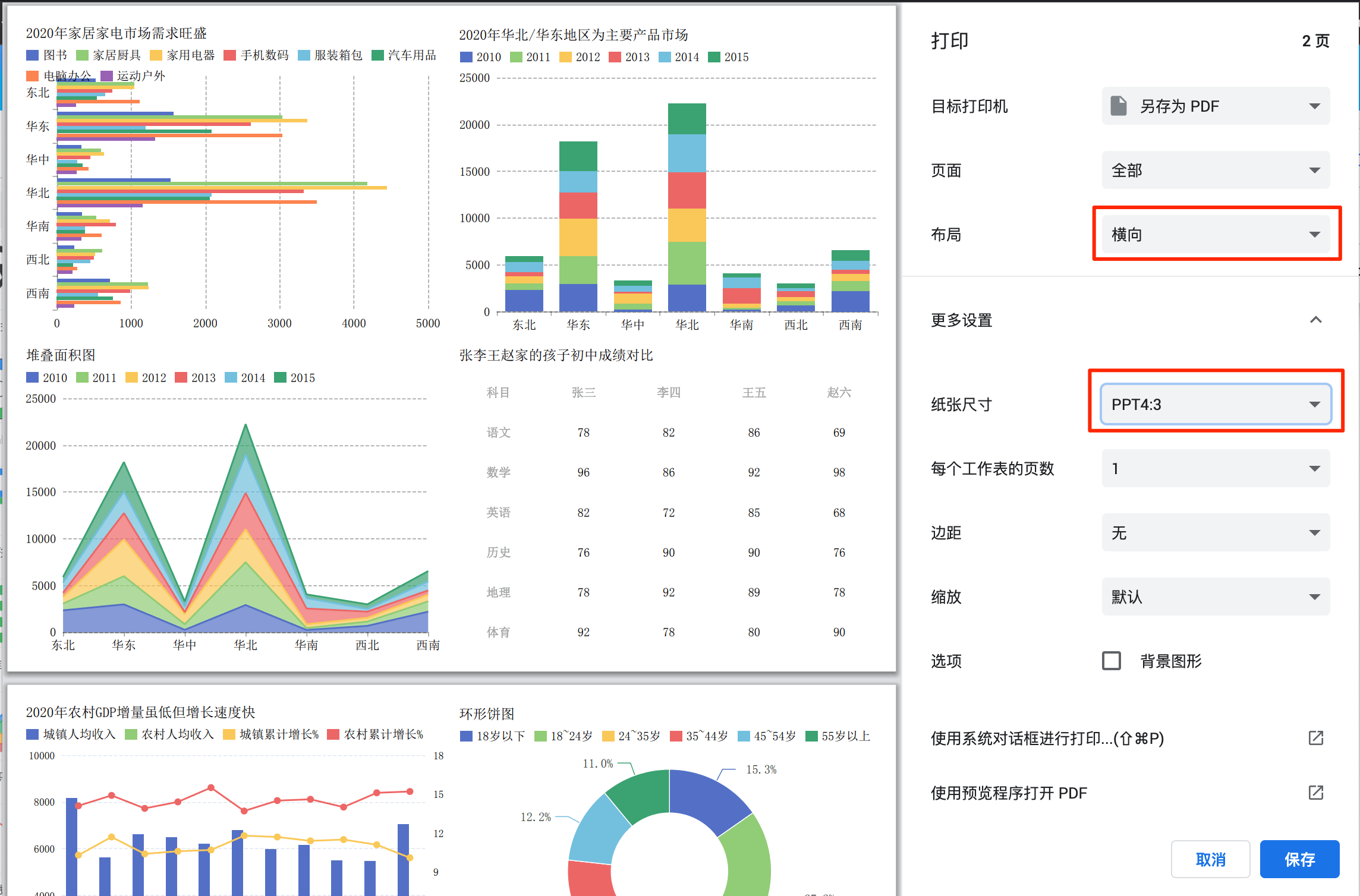The height and width of the screenshot is (896, 1360).
Task: Click 使用系统对话框进行打印 link text
Action: click(1047, 738)
